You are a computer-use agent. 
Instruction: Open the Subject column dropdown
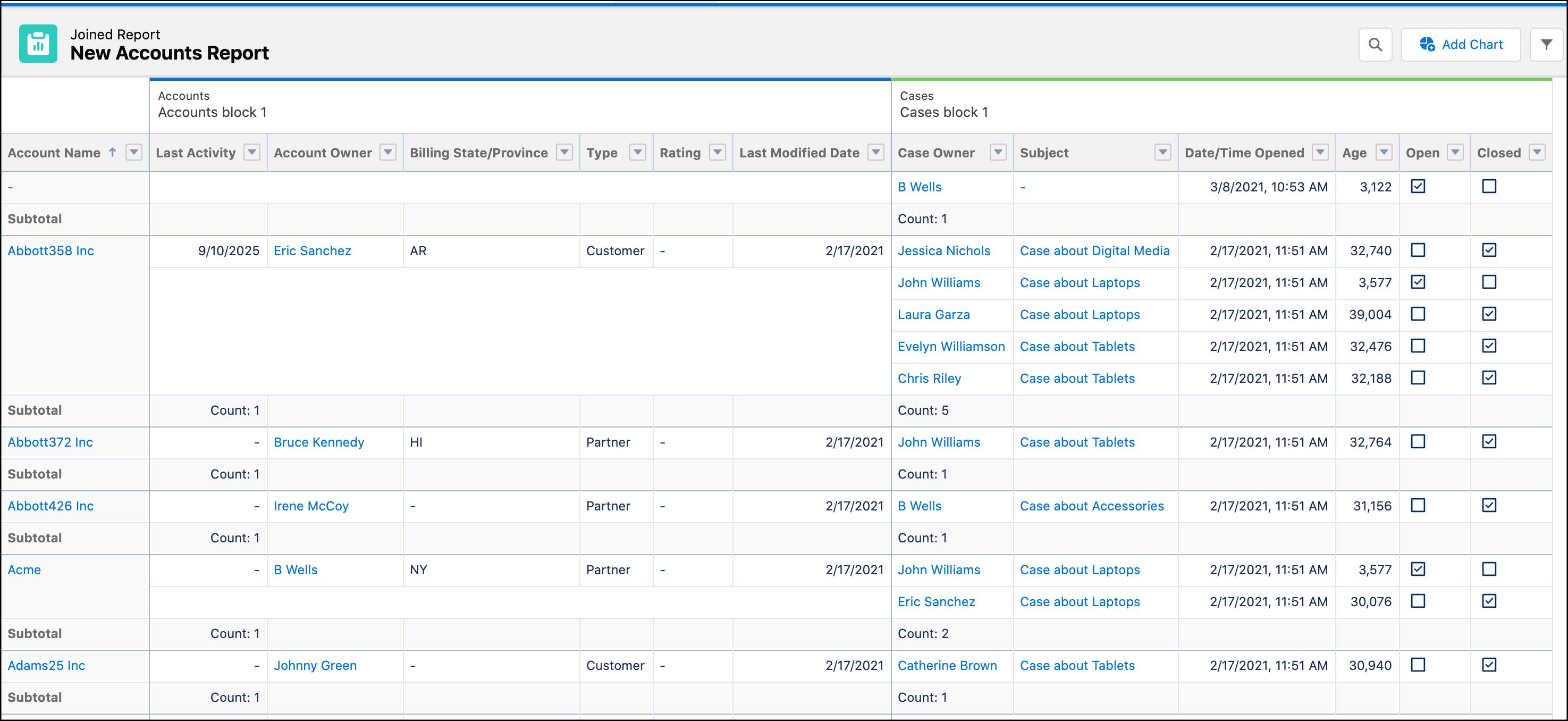coord(1163,152)
